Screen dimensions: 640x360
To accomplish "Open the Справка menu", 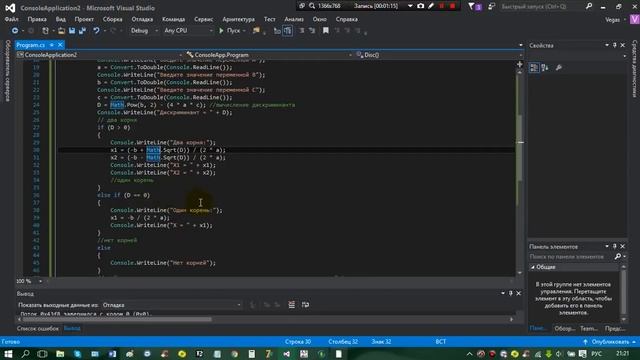I will coord(347,19).
